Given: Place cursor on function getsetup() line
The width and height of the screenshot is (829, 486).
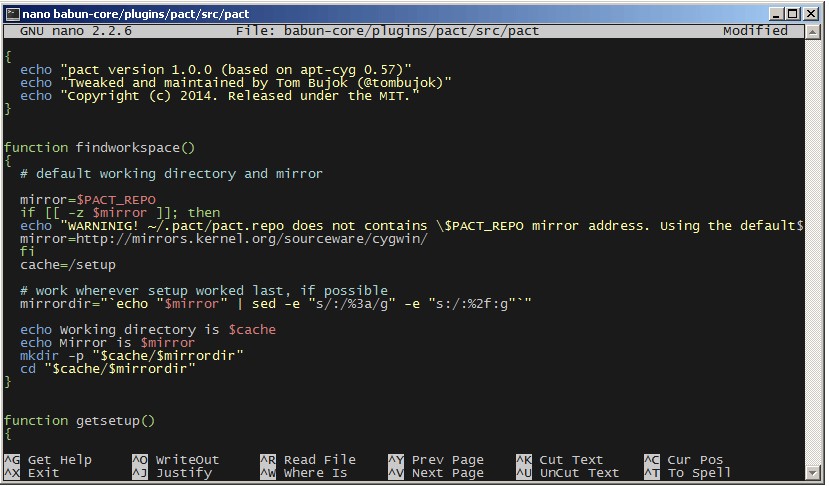Looking at the screenshot, I should (x=80, y=421).
